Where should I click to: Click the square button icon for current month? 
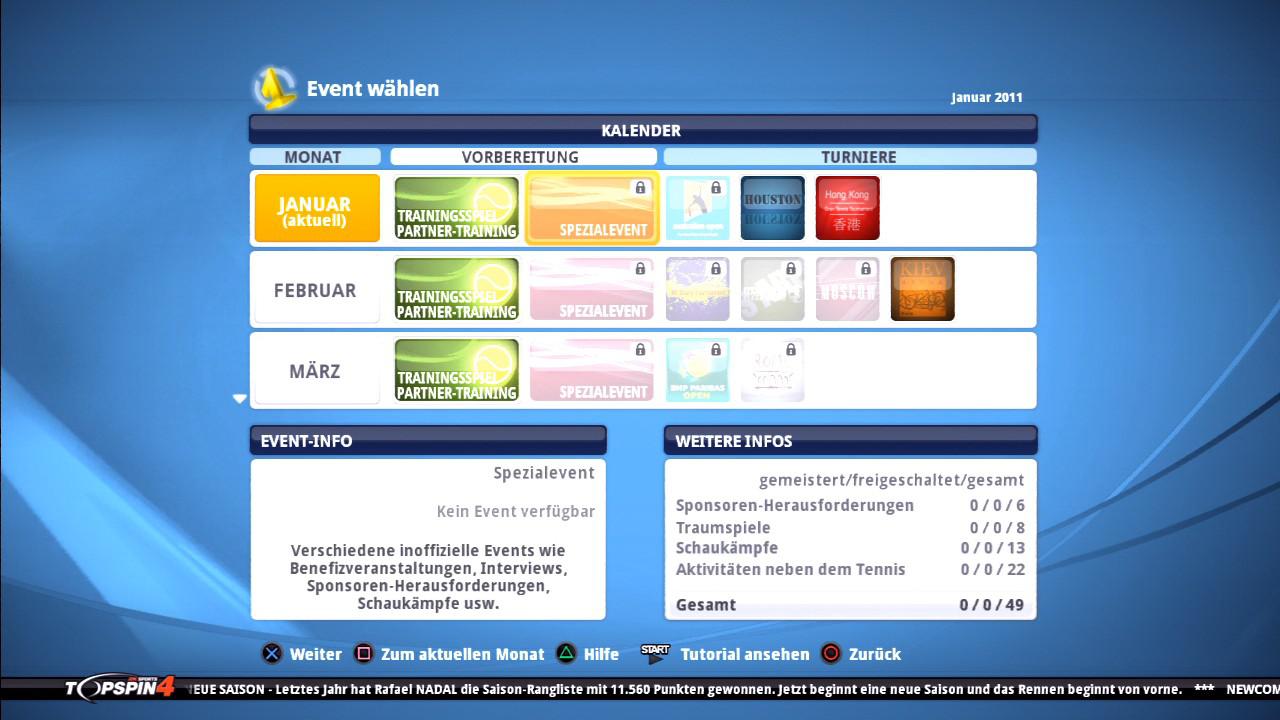364,654
